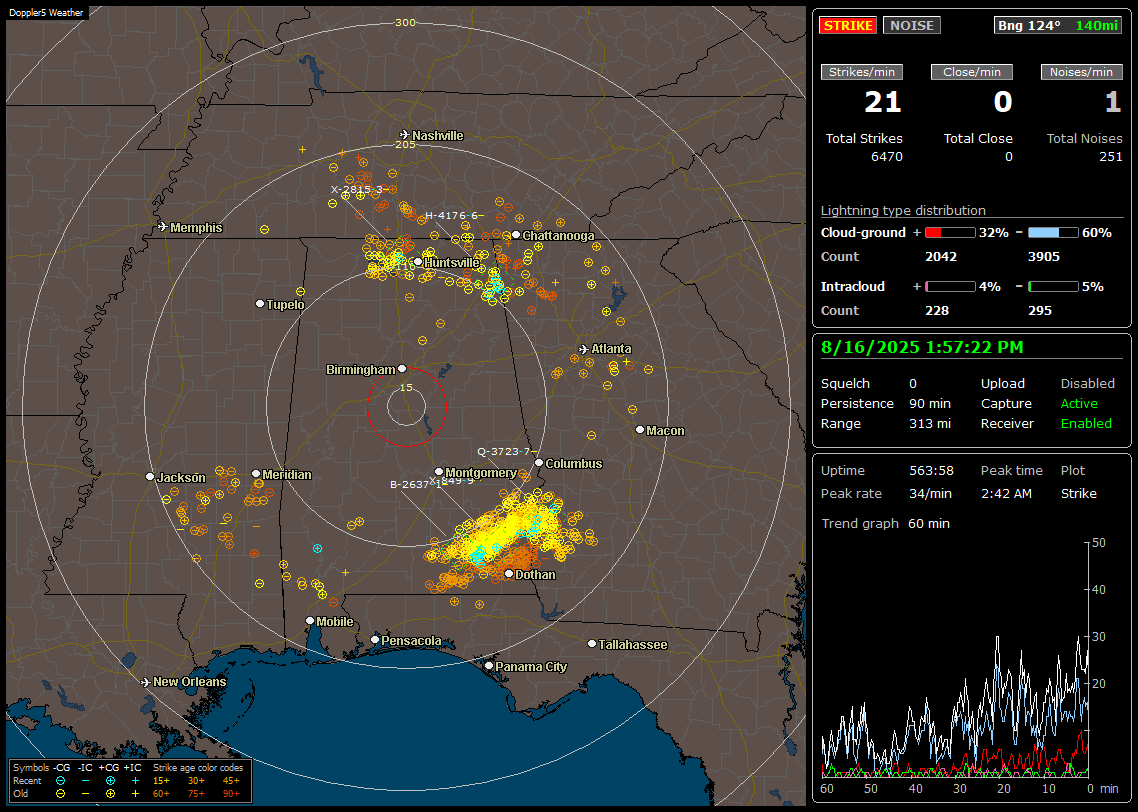The width and height of the screenshot is (1138, 812).
Task: Click the Receiver status Enabled
Action: [x=1086, y=423]
